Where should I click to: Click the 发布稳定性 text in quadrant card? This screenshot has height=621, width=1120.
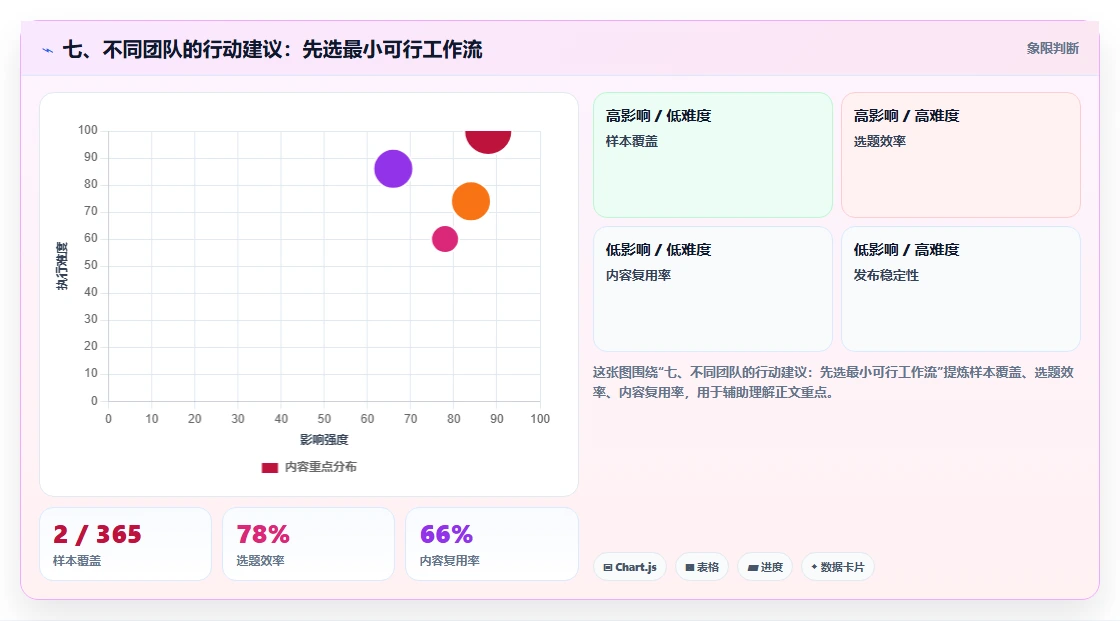point(886,275)
